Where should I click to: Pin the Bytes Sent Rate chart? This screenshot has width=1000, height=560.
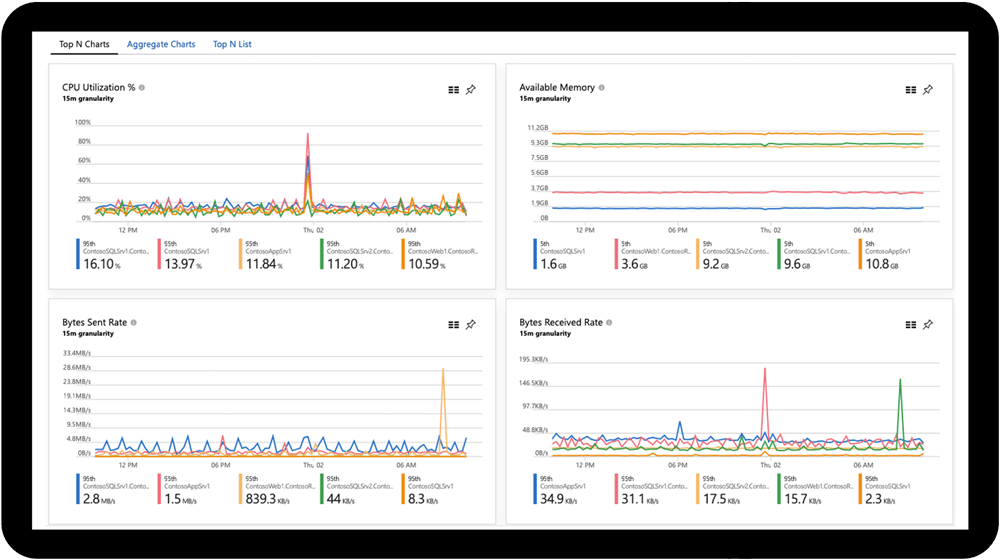(x=471, y=325)
